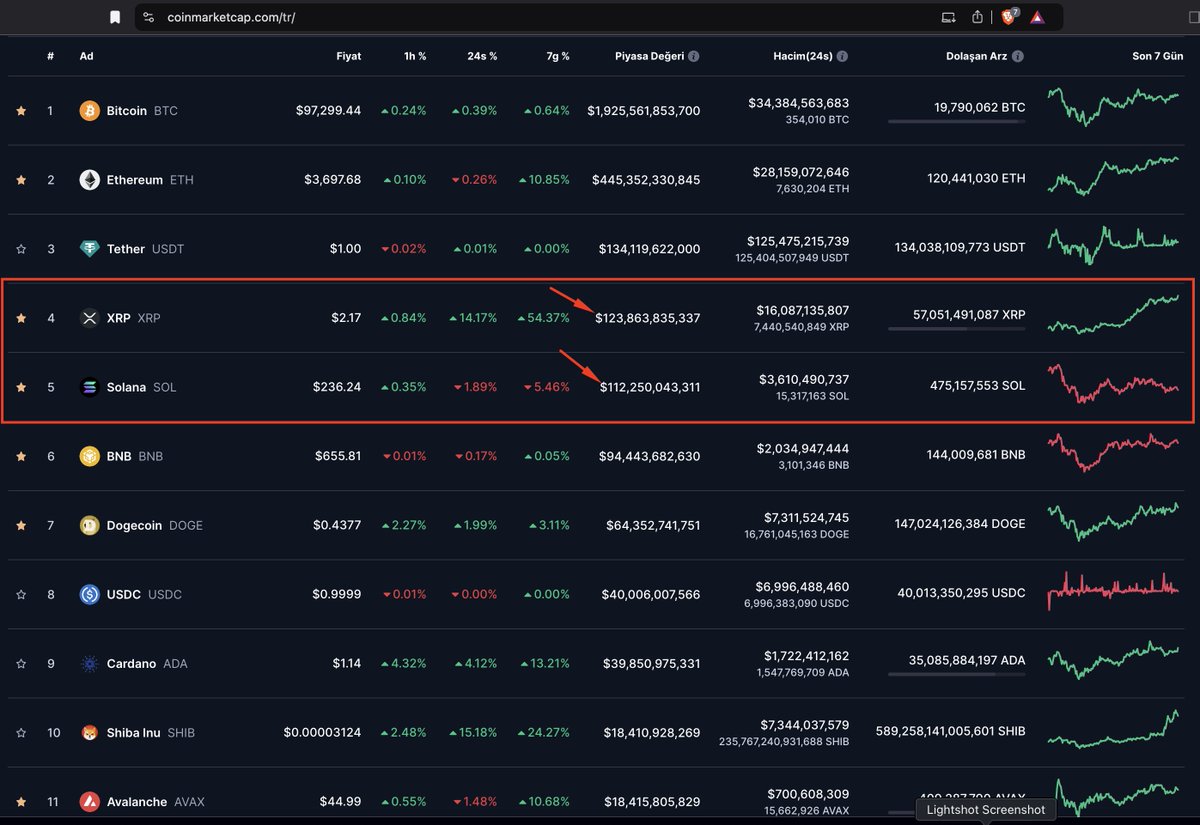Sort table by the # rank column

tap(50, 57)
